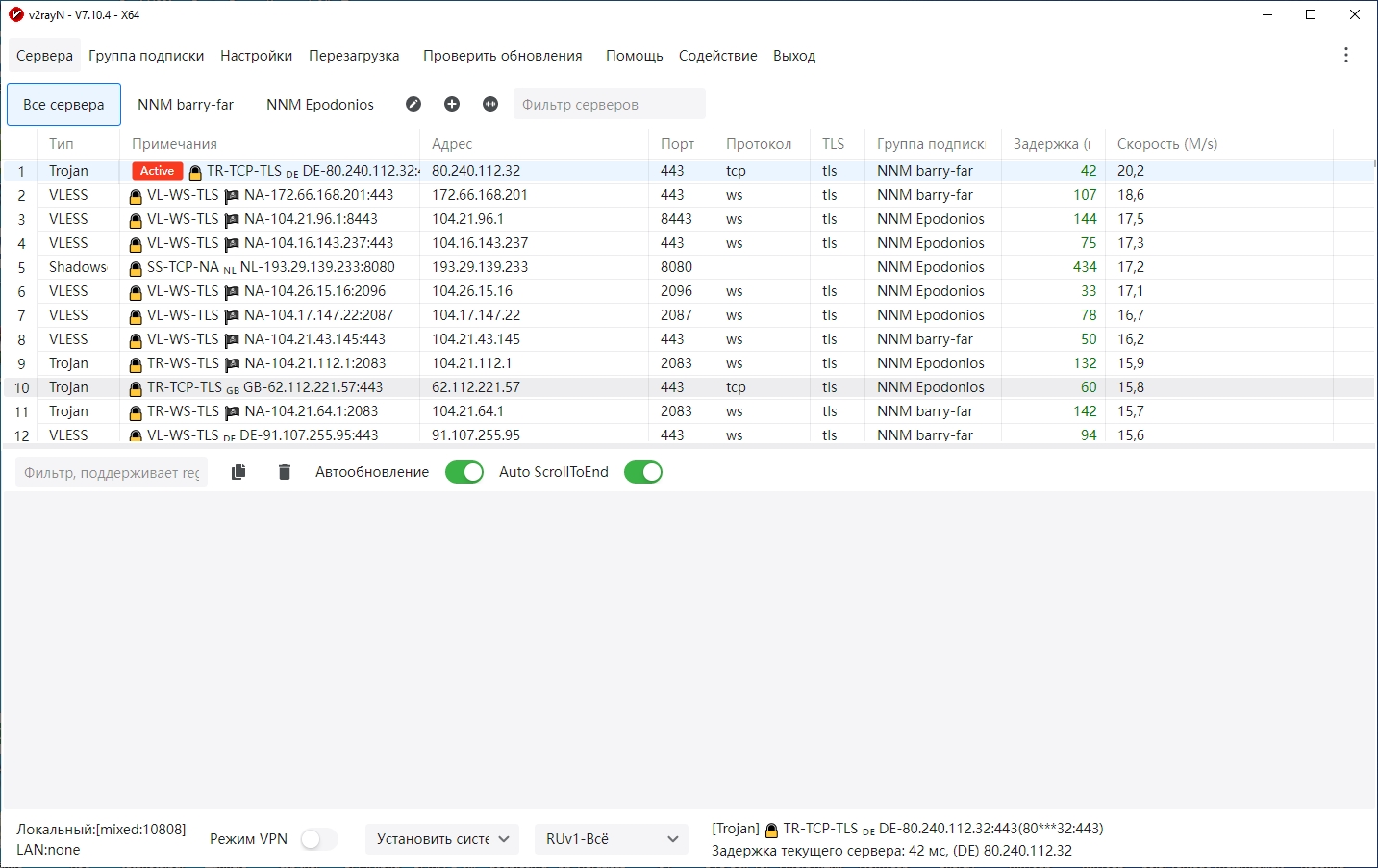
Task: Click the lock icon in the 80.240.112.32 row
Action: point(195,172)
